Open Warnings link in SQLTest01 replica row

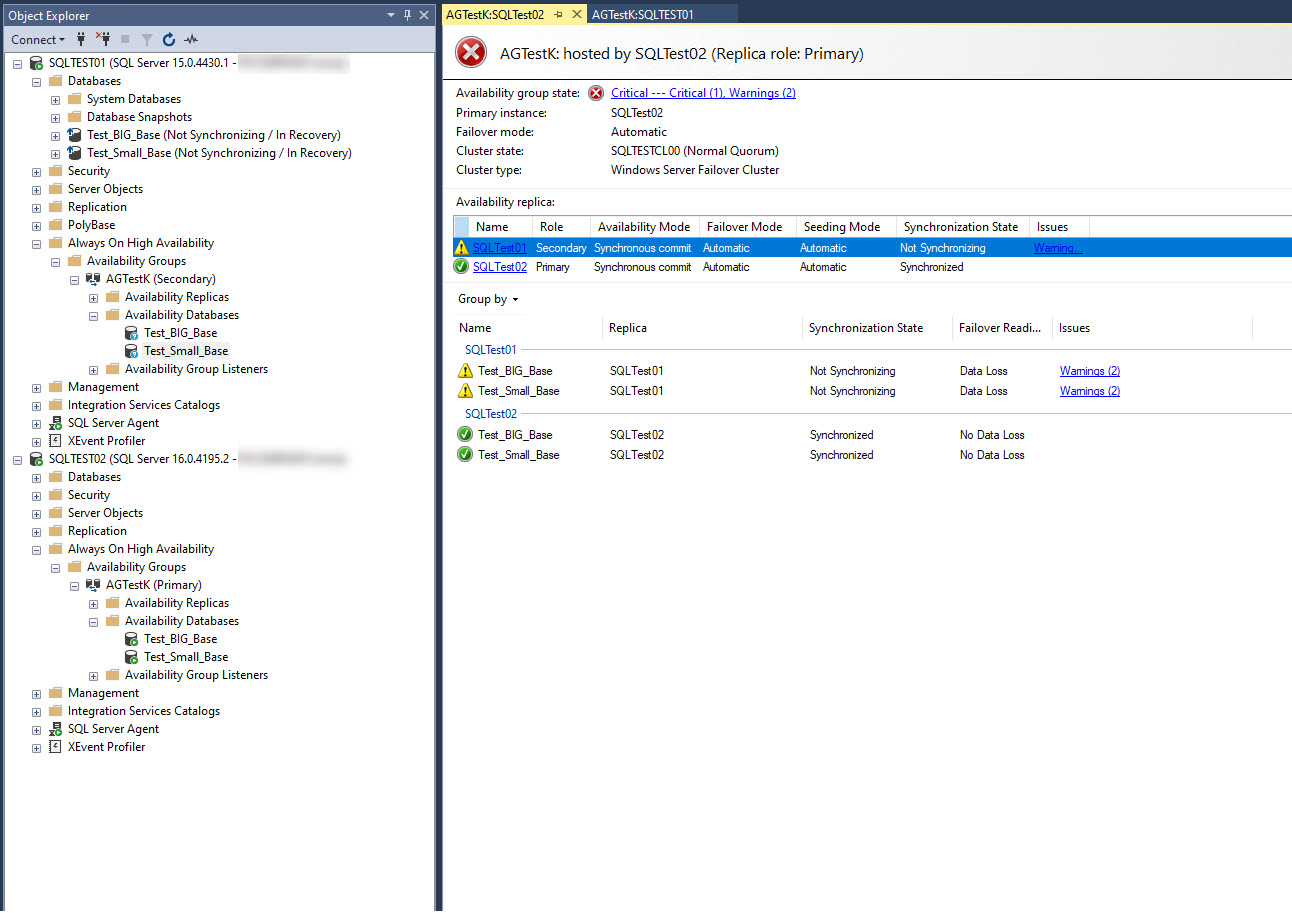1058,248
